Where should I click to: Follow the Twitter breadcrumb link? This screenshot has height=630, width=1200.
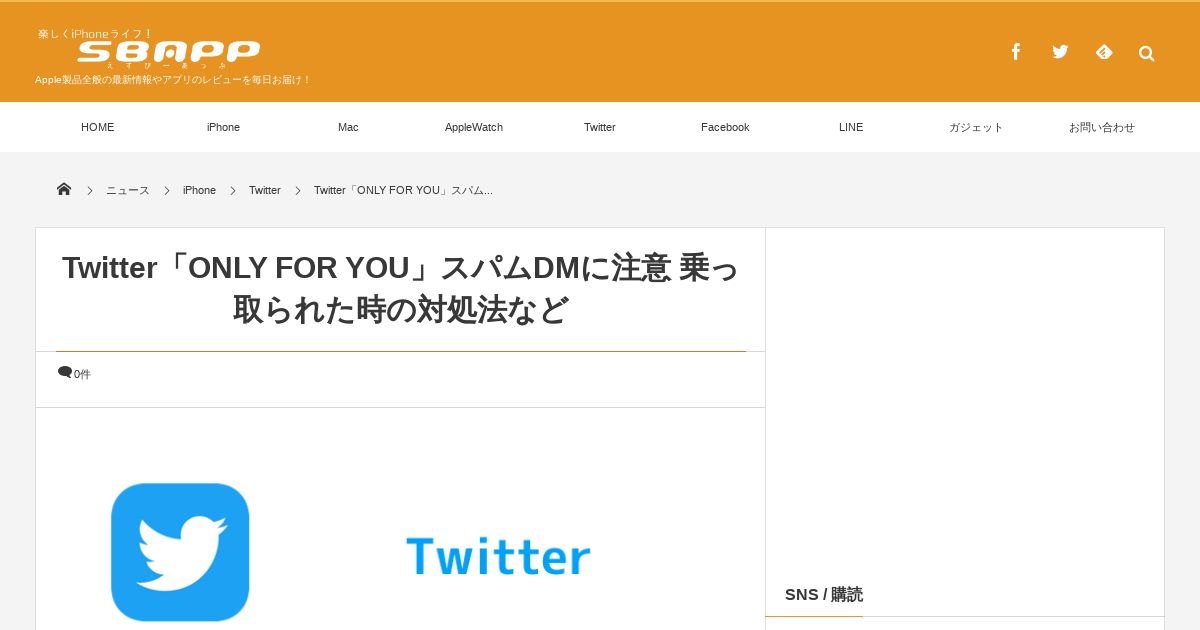click(265, 190)
